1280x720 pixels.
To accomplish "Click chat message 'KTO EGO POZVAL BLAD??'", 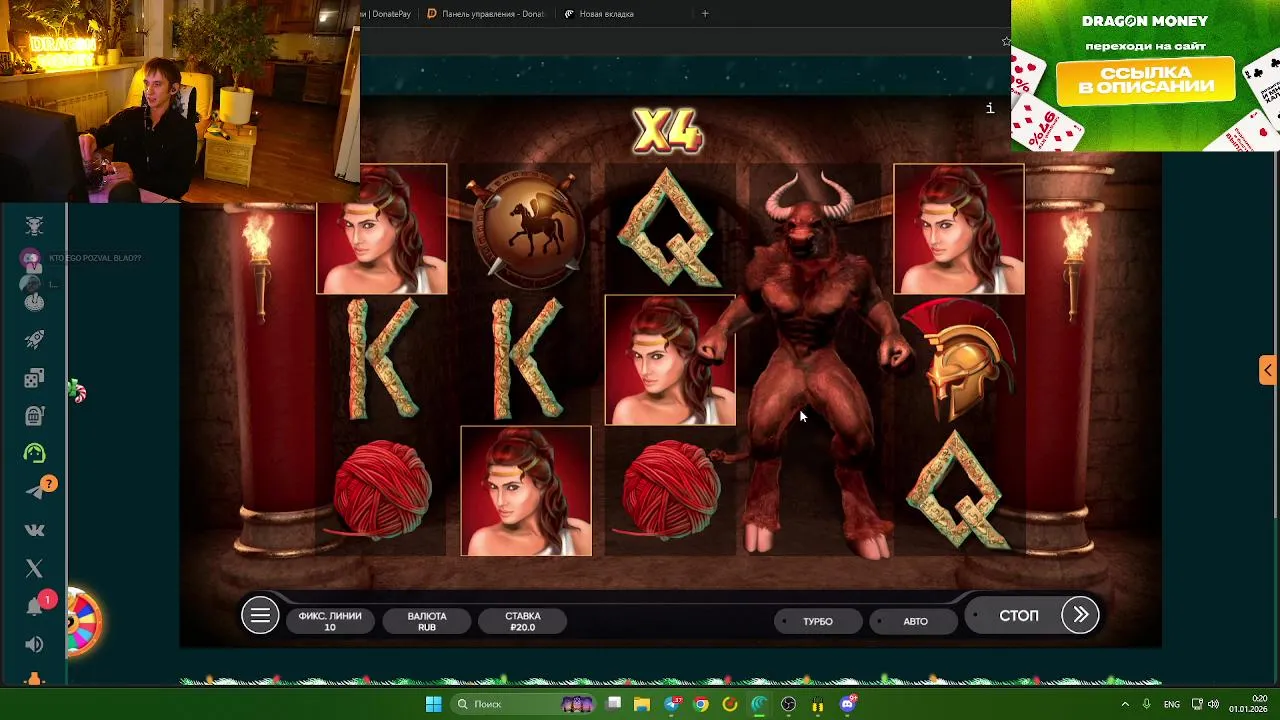I will tap(95, 258).
